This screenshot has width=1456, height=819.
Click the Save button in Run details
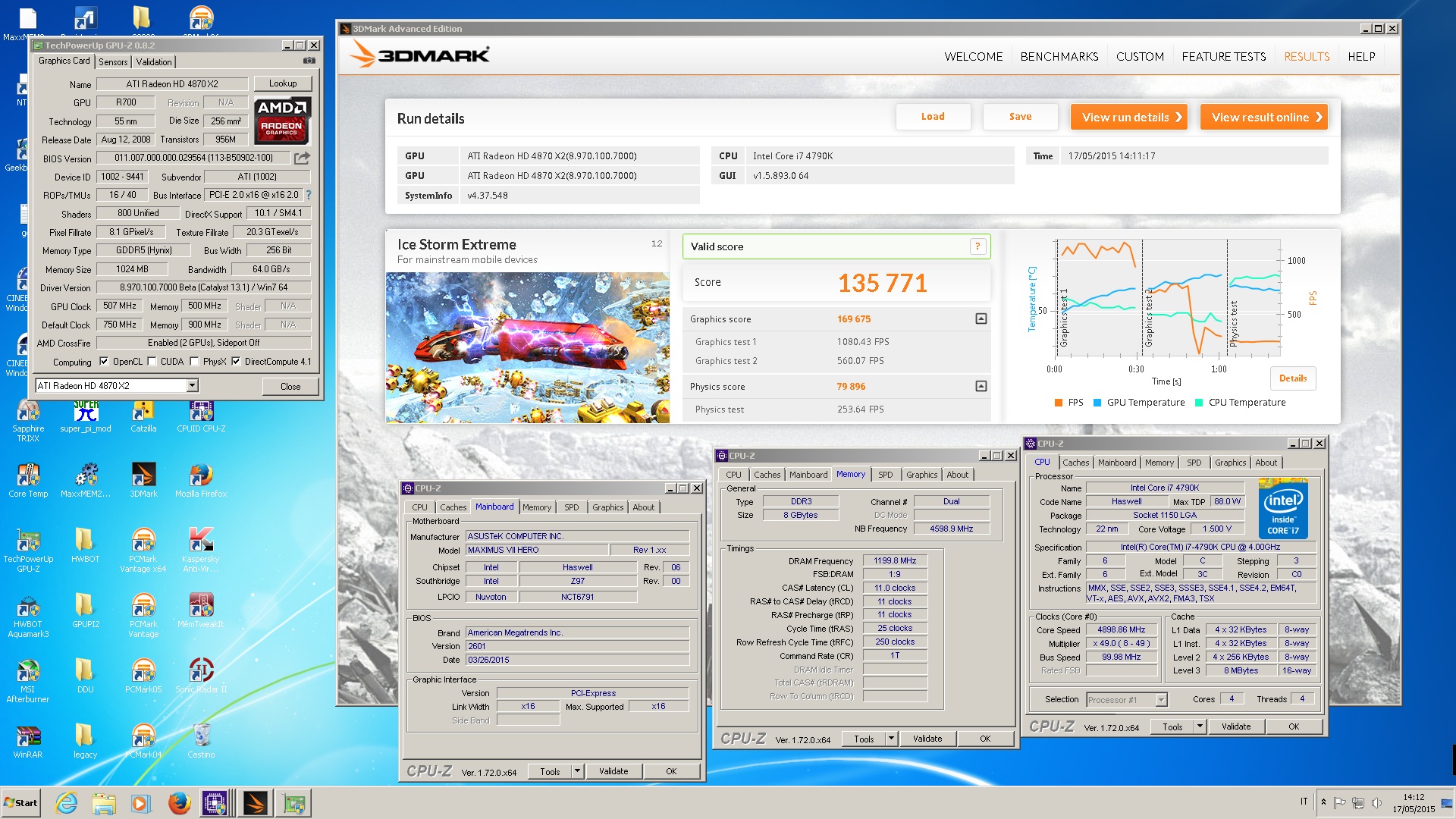point(1020,117)
